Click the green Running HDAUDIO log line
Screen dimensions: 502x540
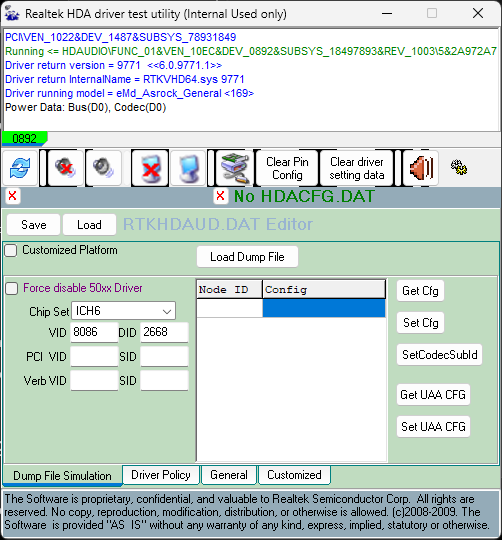[x=251, y=51]
